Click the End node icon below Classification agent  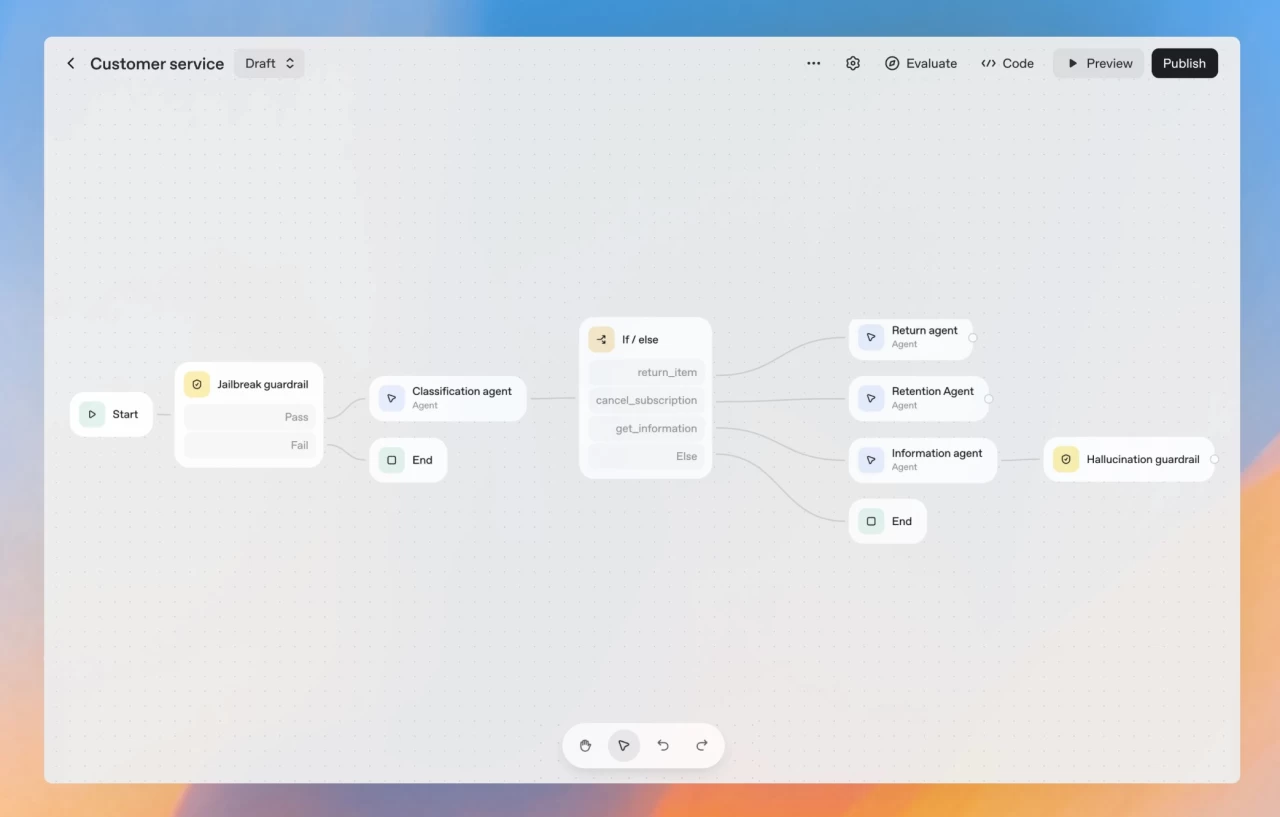coord(391,459)
